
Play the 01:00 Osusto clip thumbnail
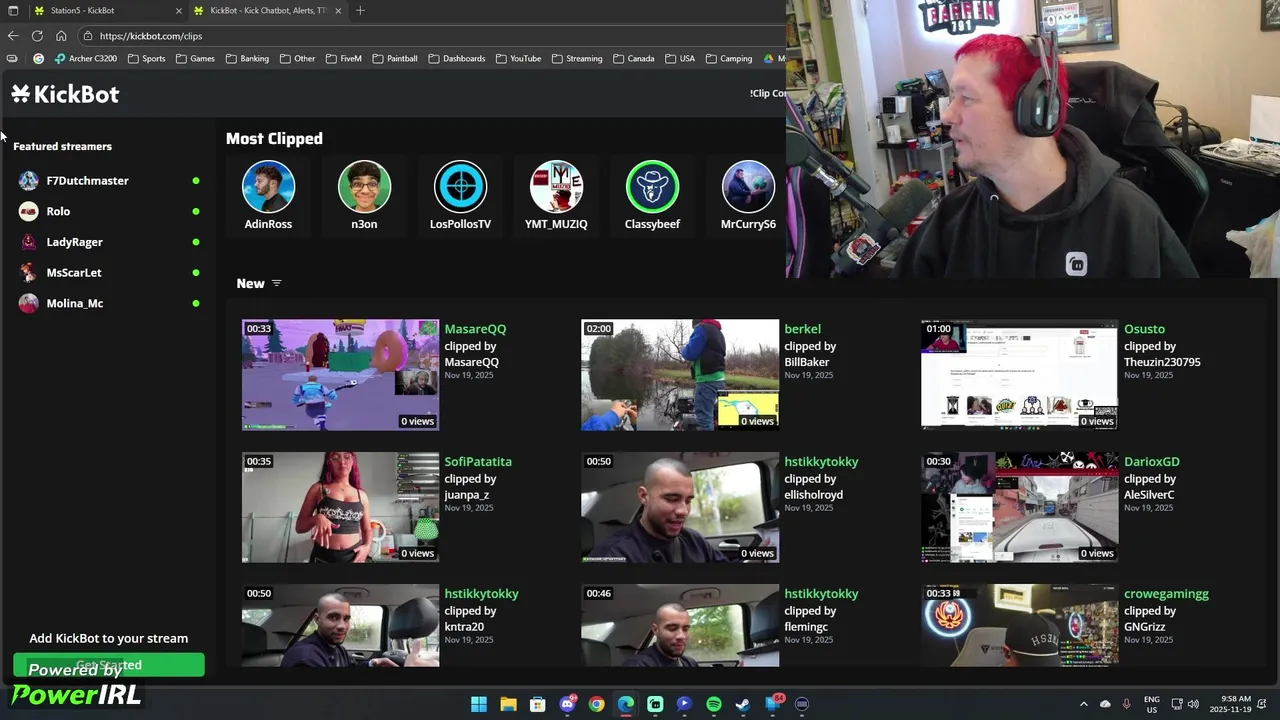click(1019, 375)
